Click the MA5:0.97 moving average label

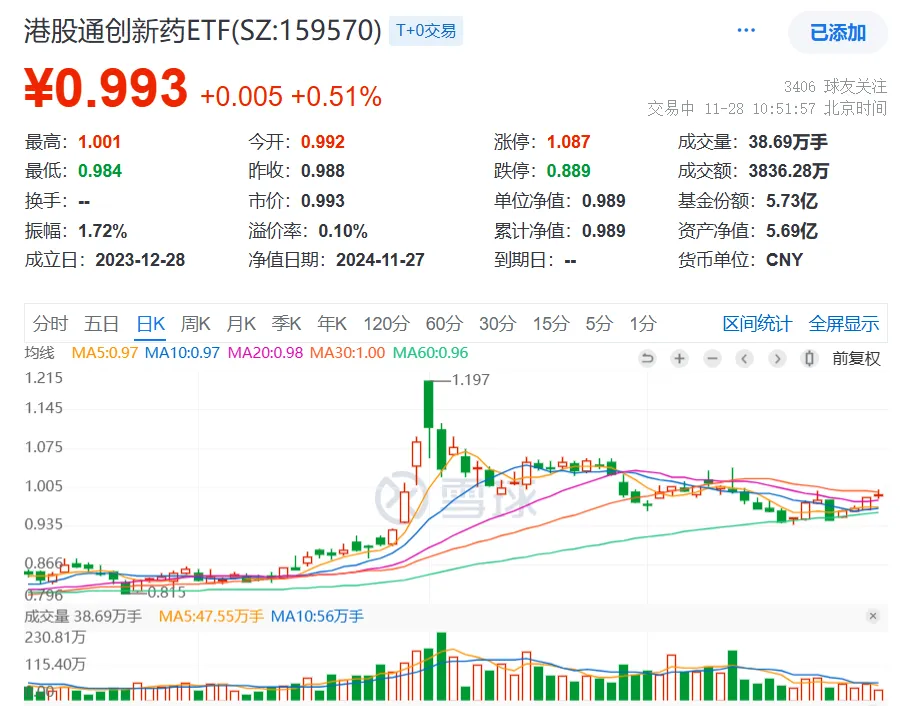(105, 353)
